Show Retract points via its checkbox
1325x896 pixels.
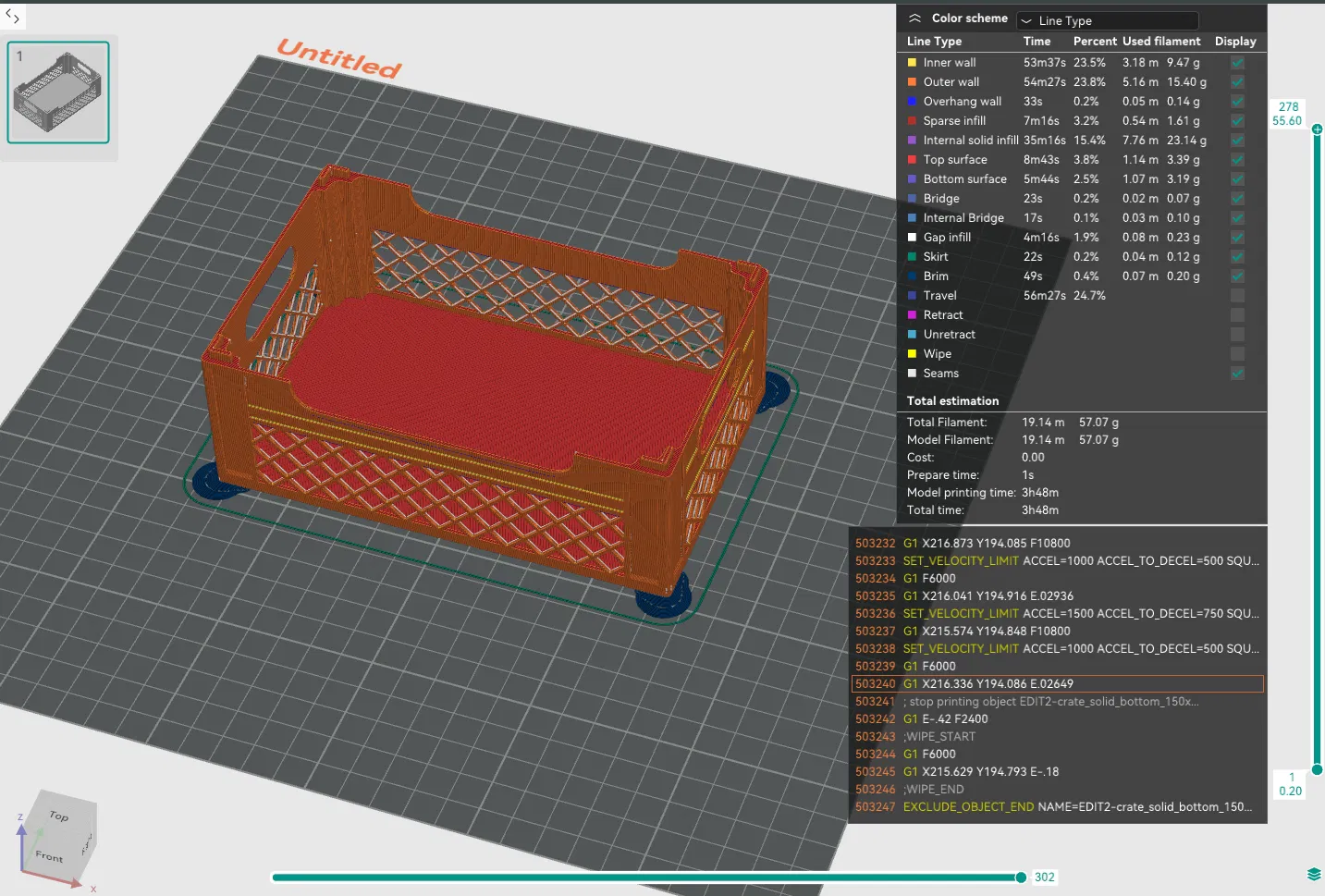tap(1237, 315)
